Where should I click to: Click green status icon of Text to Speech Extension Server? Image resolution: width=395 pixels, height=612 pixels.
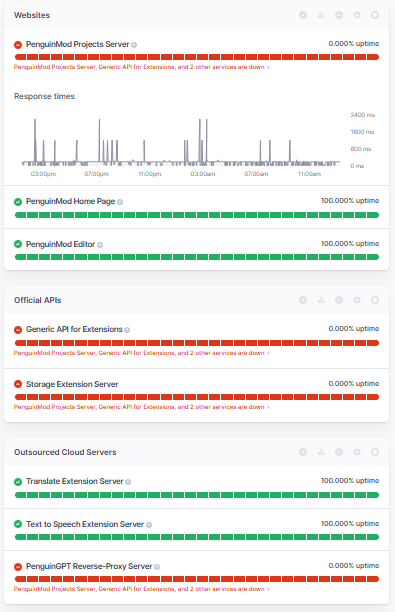(18, 524)
